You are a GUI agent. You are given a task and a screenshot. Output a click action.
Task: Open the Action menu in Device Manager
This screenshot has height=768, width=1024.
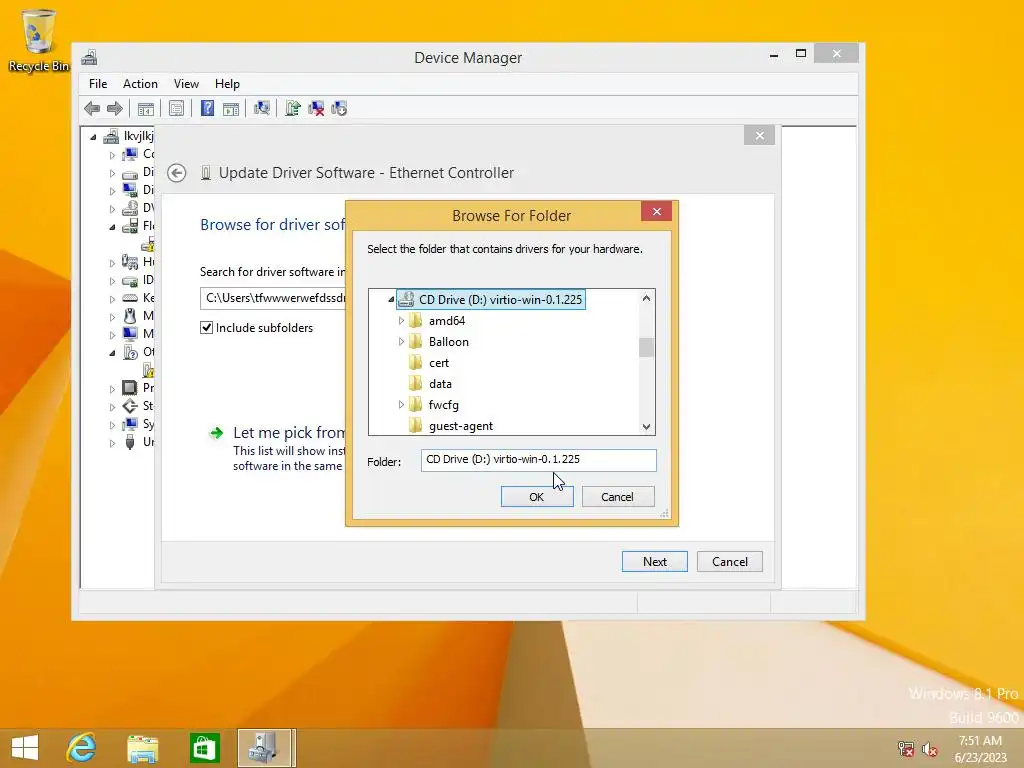coord(140,84)
